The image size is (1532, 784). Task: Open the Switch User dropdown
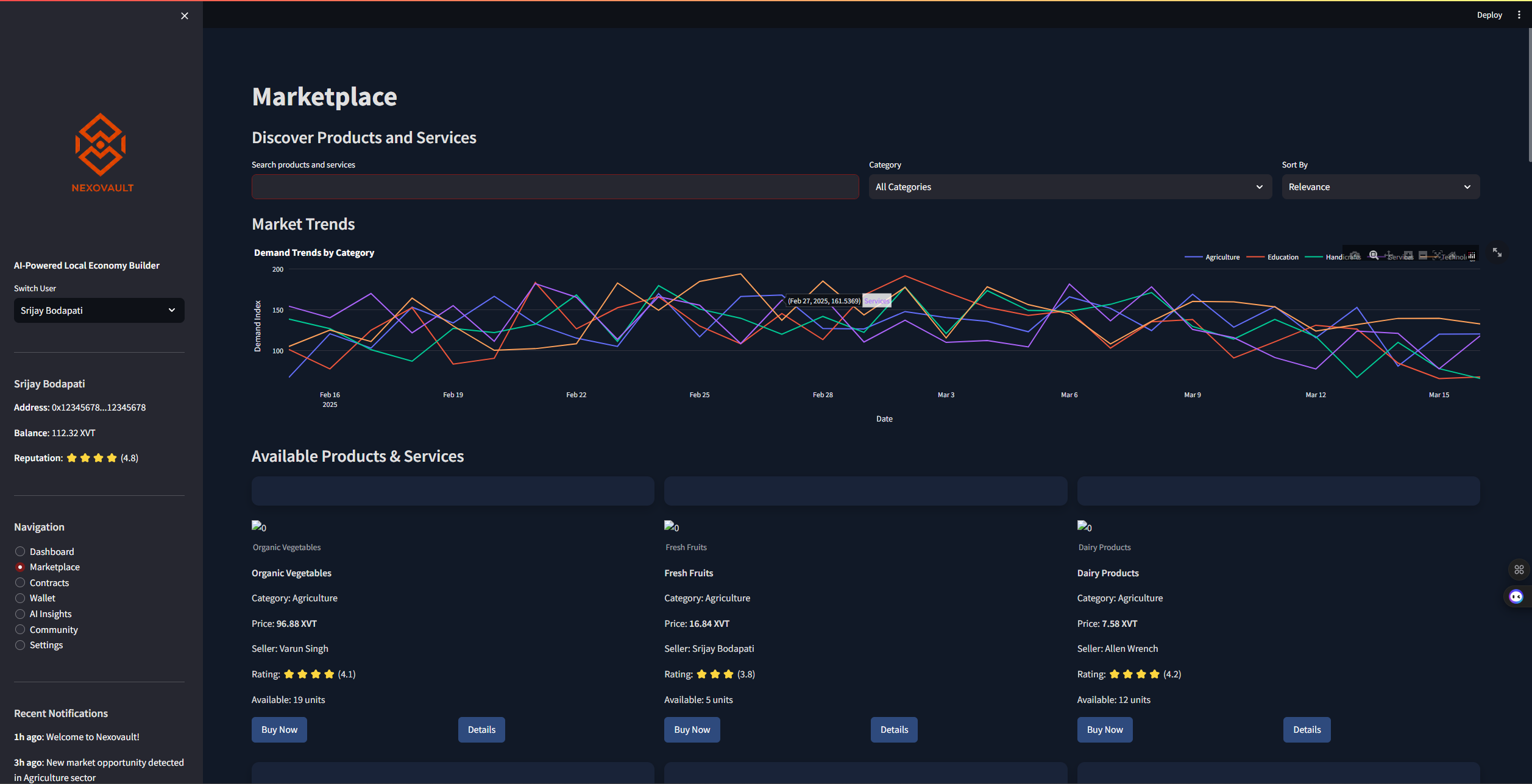tap(99, 310)
